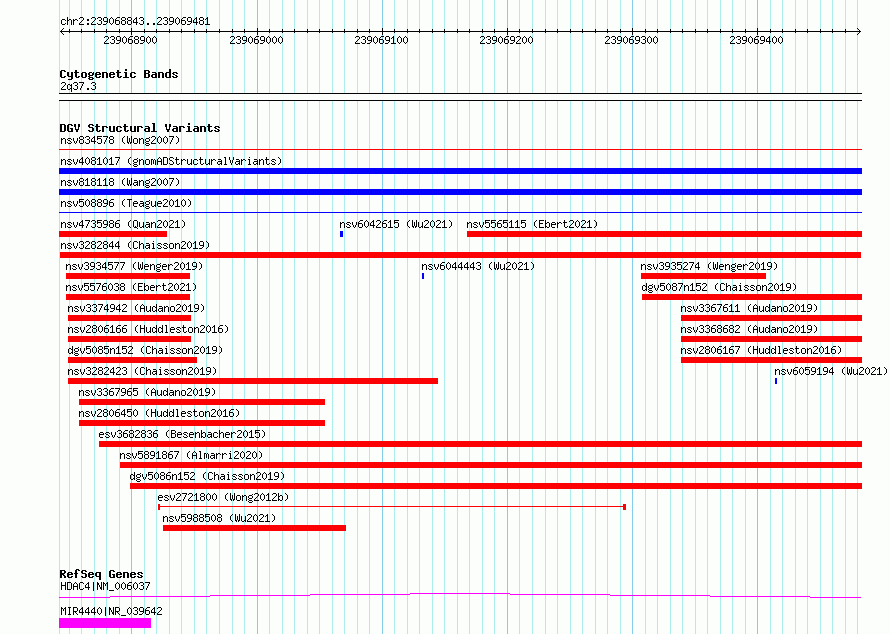Viewport: 890px width, 634px height.
Task: Open the nsv5565115 (Ebert2021) variant label
Action: pyautogui.click(x=532, y=224)
